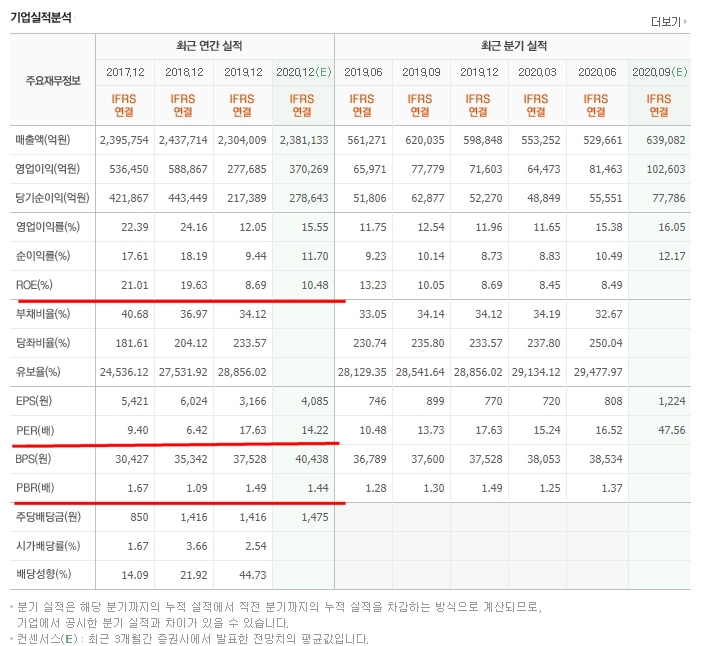Click the 2,437,714 revenue value

pyautogui.click(x=183, y=140)
